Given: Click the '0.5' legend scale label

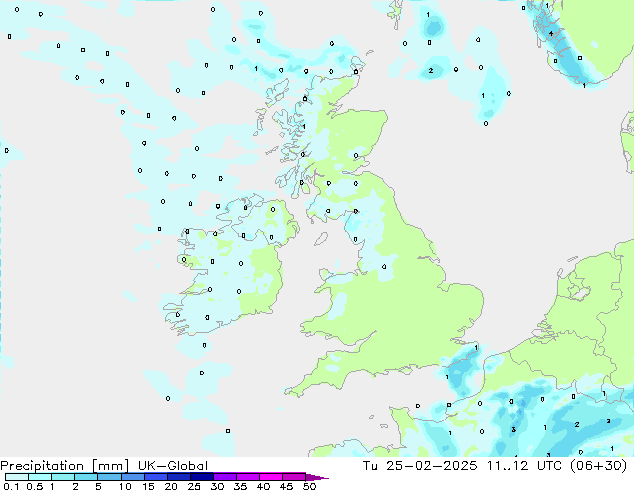Looking at the screenshot, I should tap(35, 486).
